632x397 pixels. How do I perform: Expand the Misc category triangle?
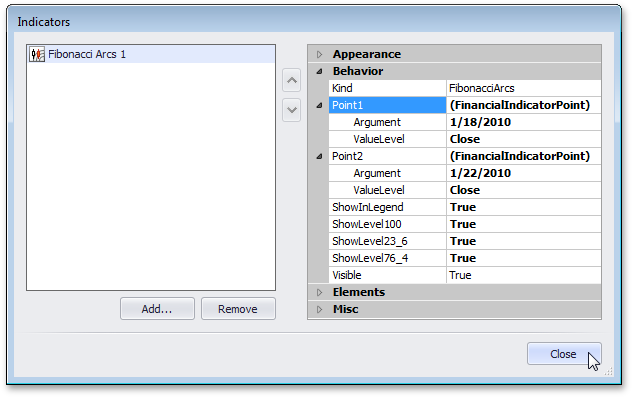click(x=319, y=309)
